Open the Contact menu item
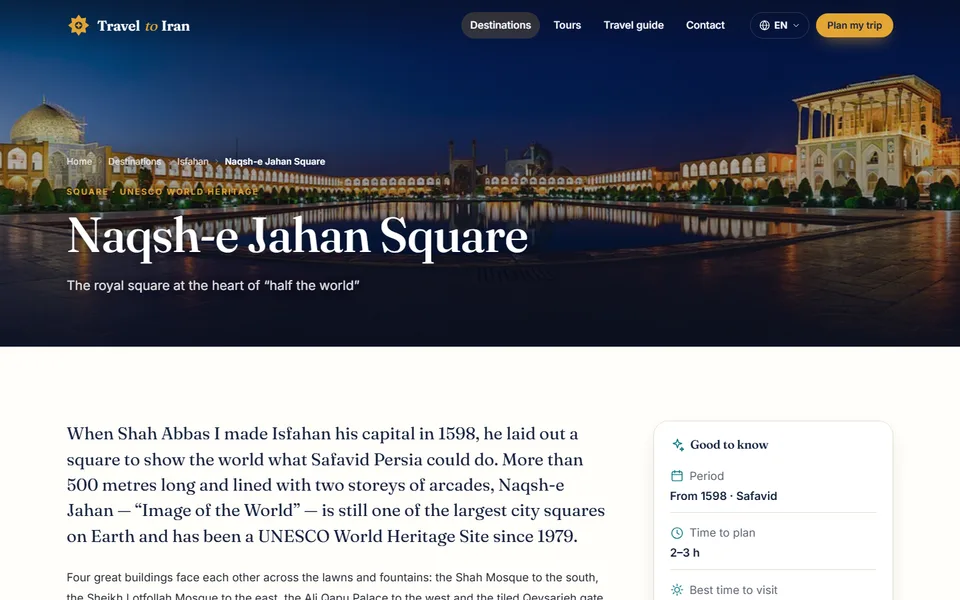This screenshot has width=960, height=600. point(705,25)
